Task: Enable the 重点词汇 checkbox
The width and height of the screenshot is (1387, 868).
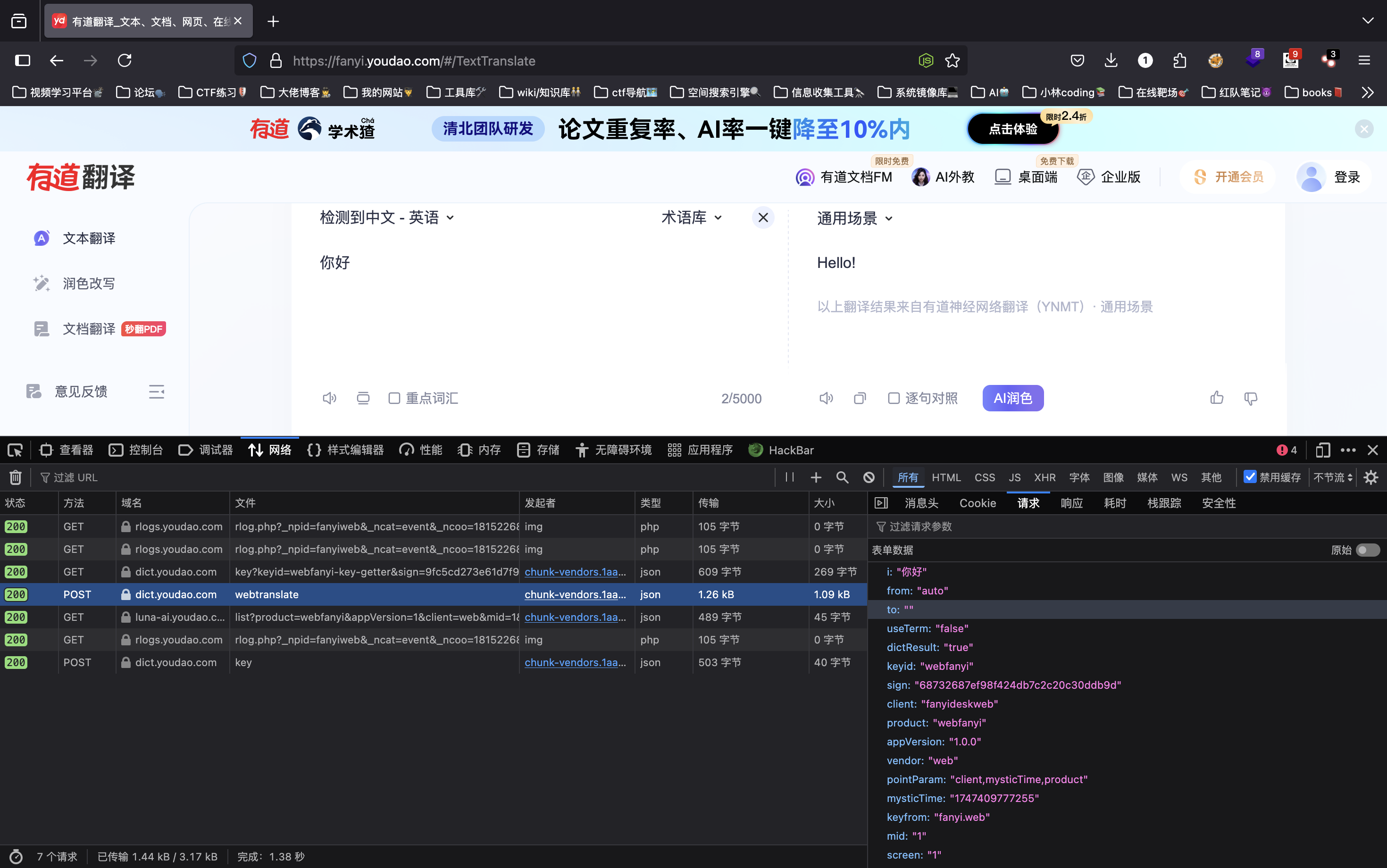Action: [x=394, y=398]
